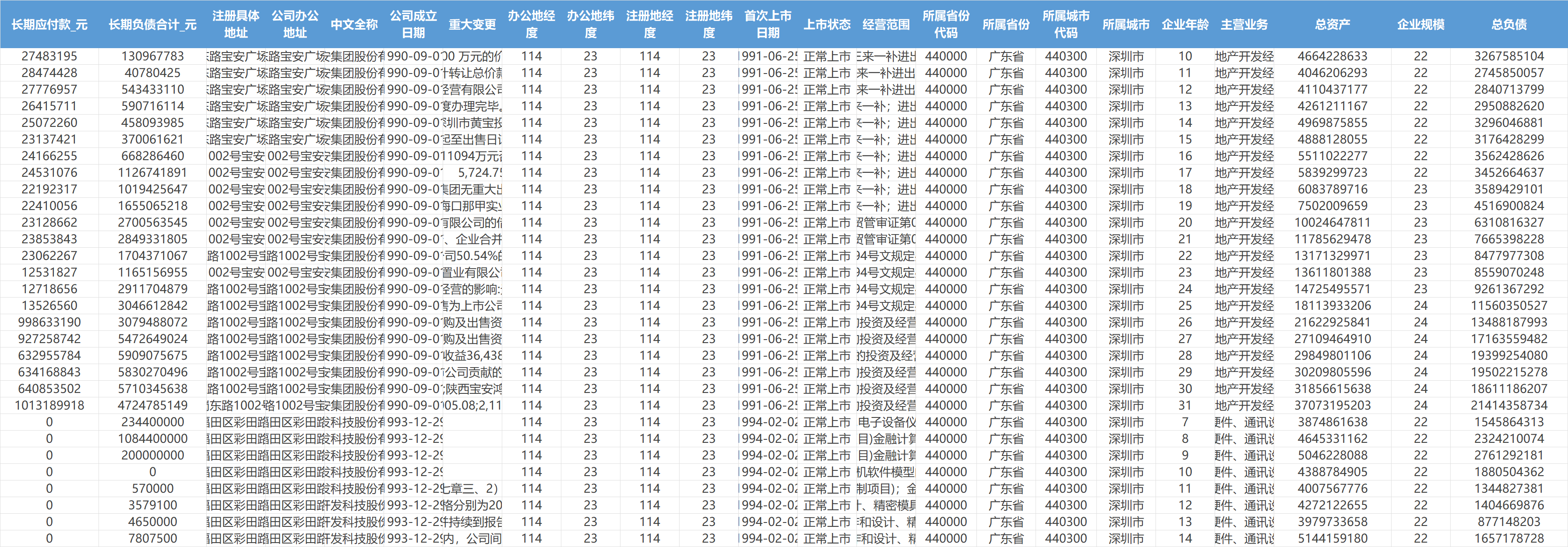Select the 长期负债合计_元 header cell
Screen dimensions: 1568x547
tap(152, 25)
